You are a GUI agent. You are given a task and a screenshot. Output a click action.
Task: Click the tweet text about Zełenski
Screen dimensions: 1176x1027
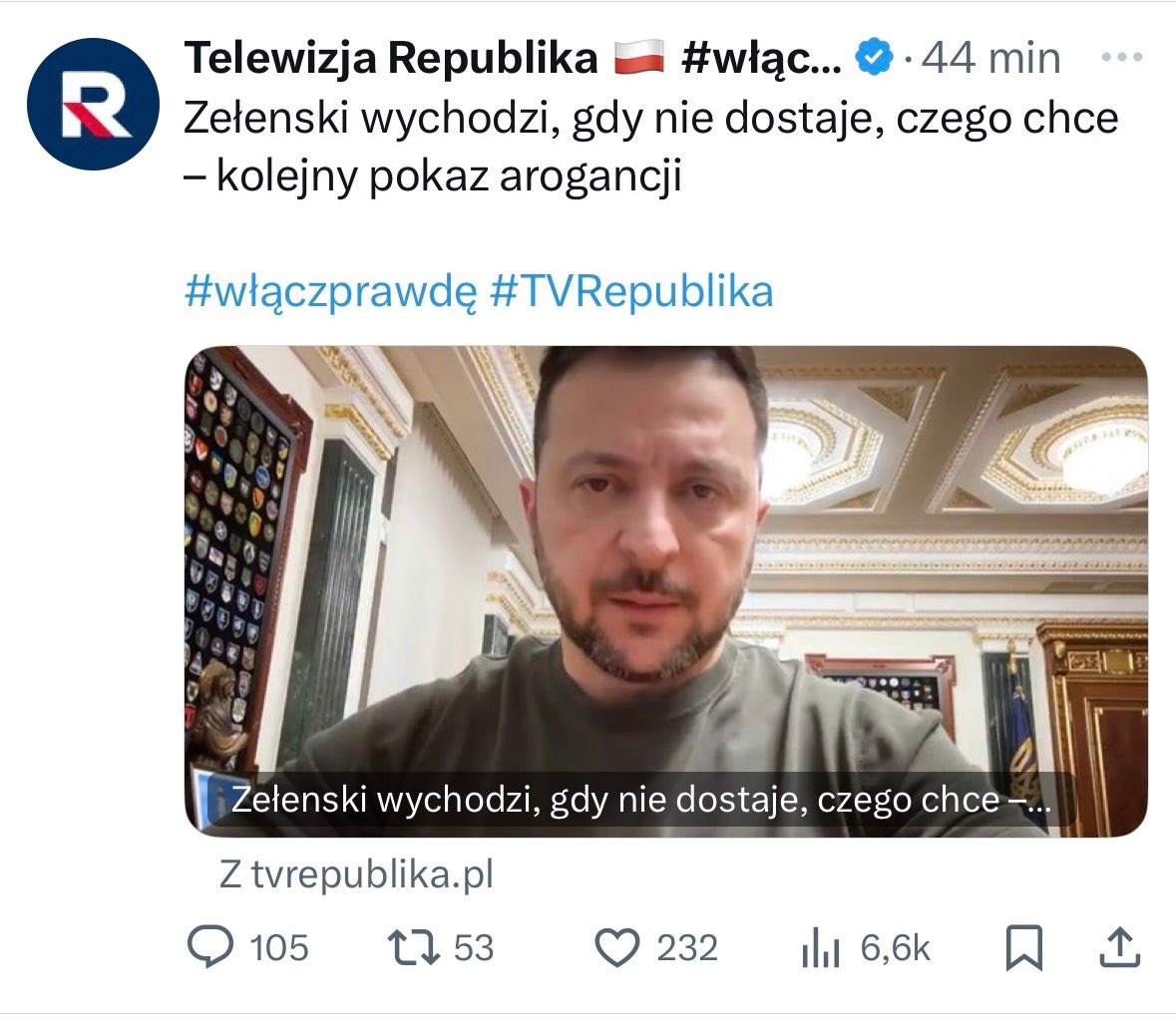coord(651,147)
